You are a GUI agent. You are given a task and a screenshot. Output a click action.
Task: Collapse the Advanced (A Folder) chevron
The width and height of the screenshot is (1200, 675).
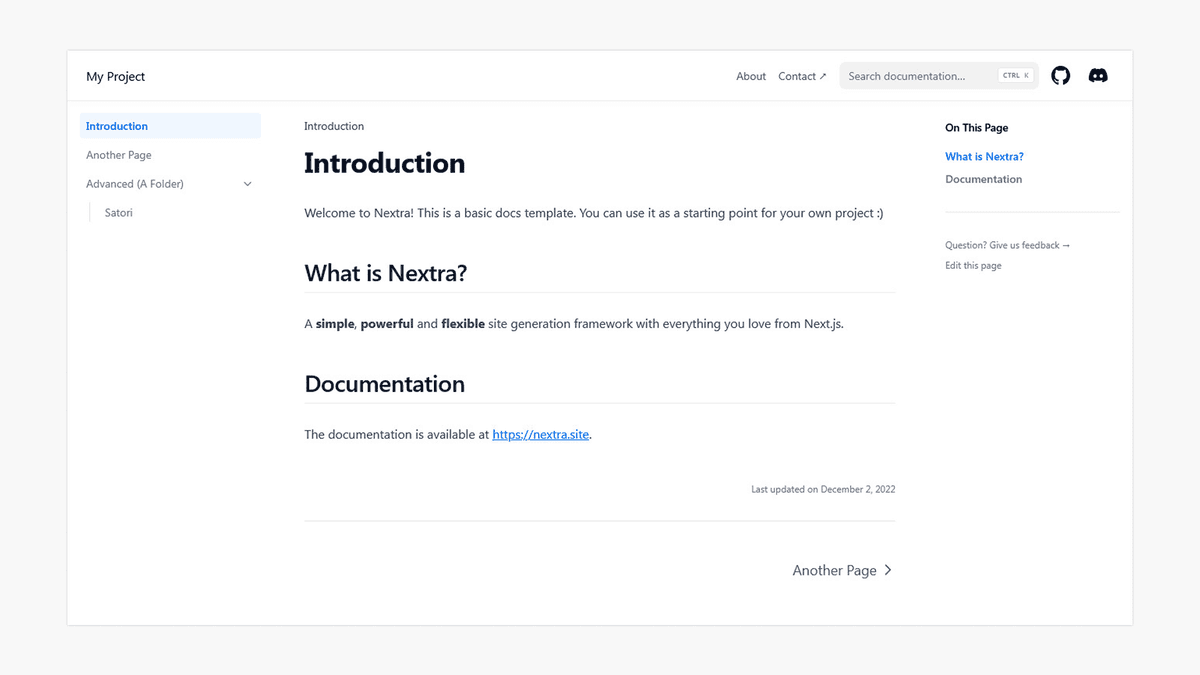(247, 184)
